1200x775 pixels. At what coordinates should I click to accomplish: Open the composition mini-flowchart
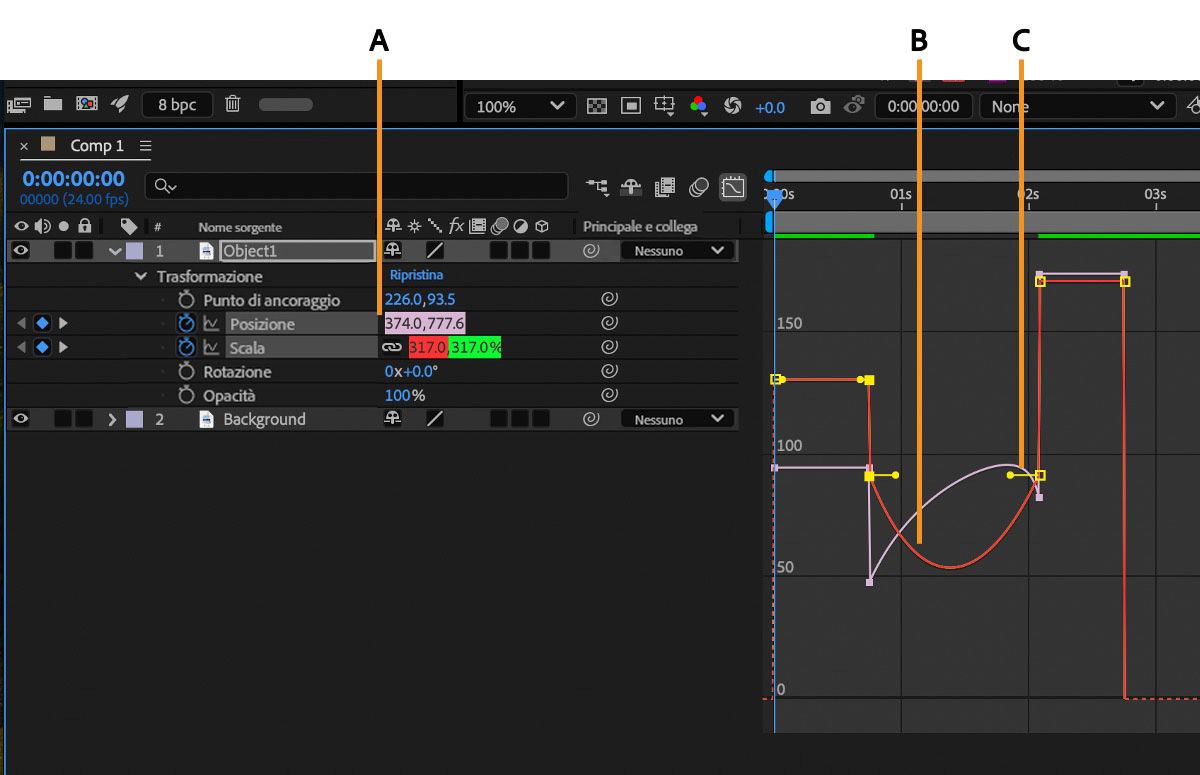tap(595, 187)
